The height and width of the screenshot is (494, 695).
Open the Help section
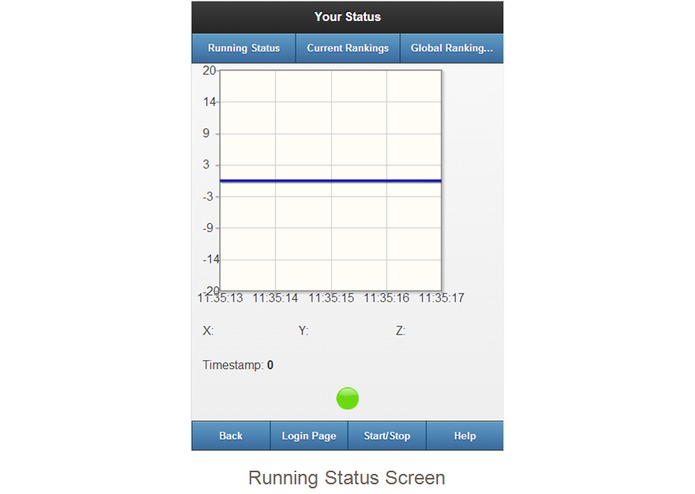click(x=465, y=436)
